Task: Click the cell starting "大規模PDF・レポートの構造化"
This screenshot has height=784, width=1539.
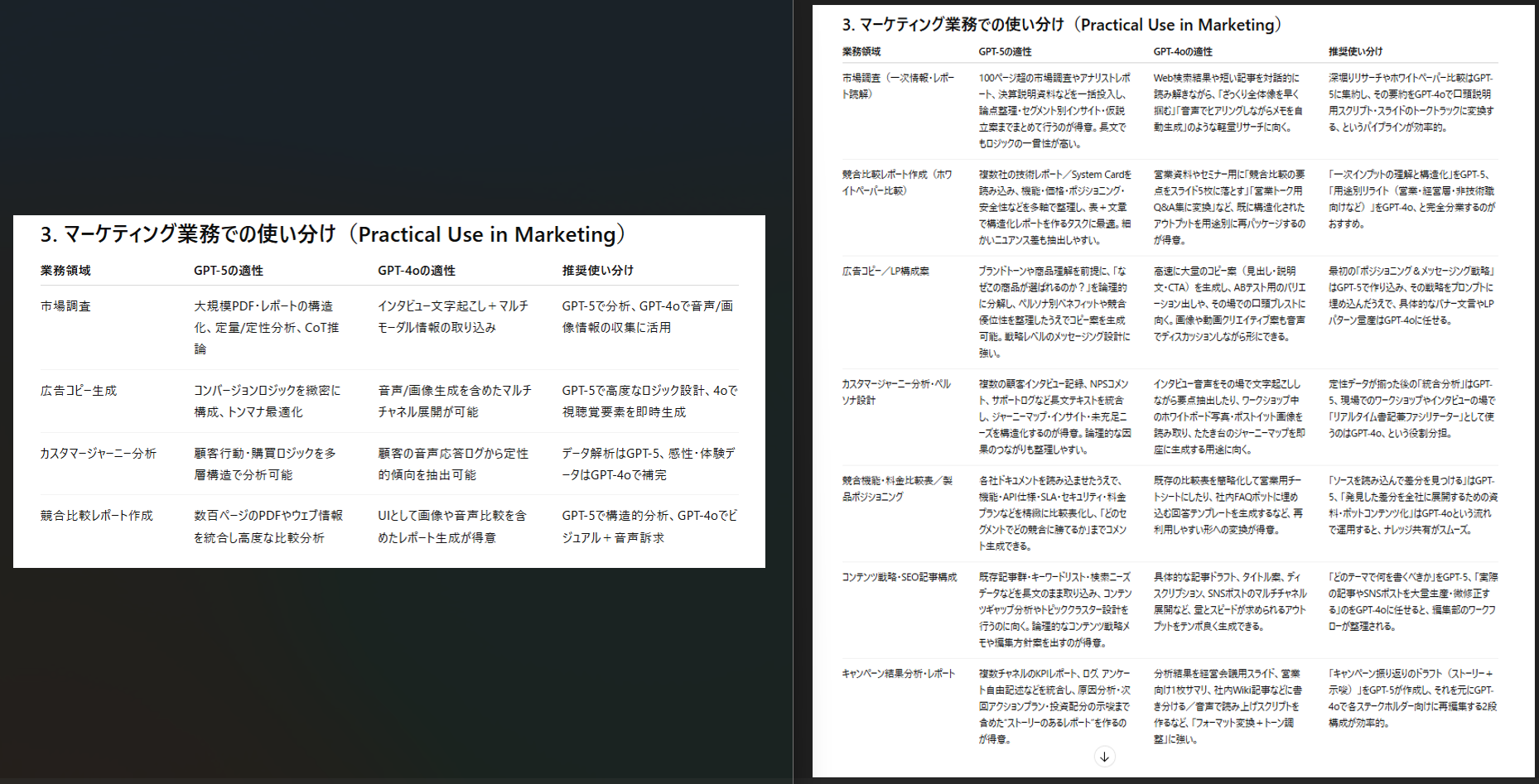Action: click(x=268, y=328)
